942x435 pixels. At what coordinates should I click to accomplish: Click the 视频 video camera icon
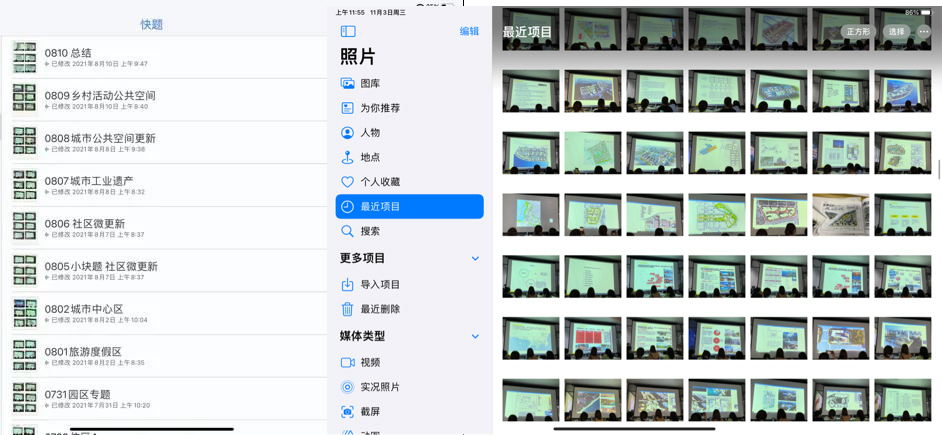[347, 362]
